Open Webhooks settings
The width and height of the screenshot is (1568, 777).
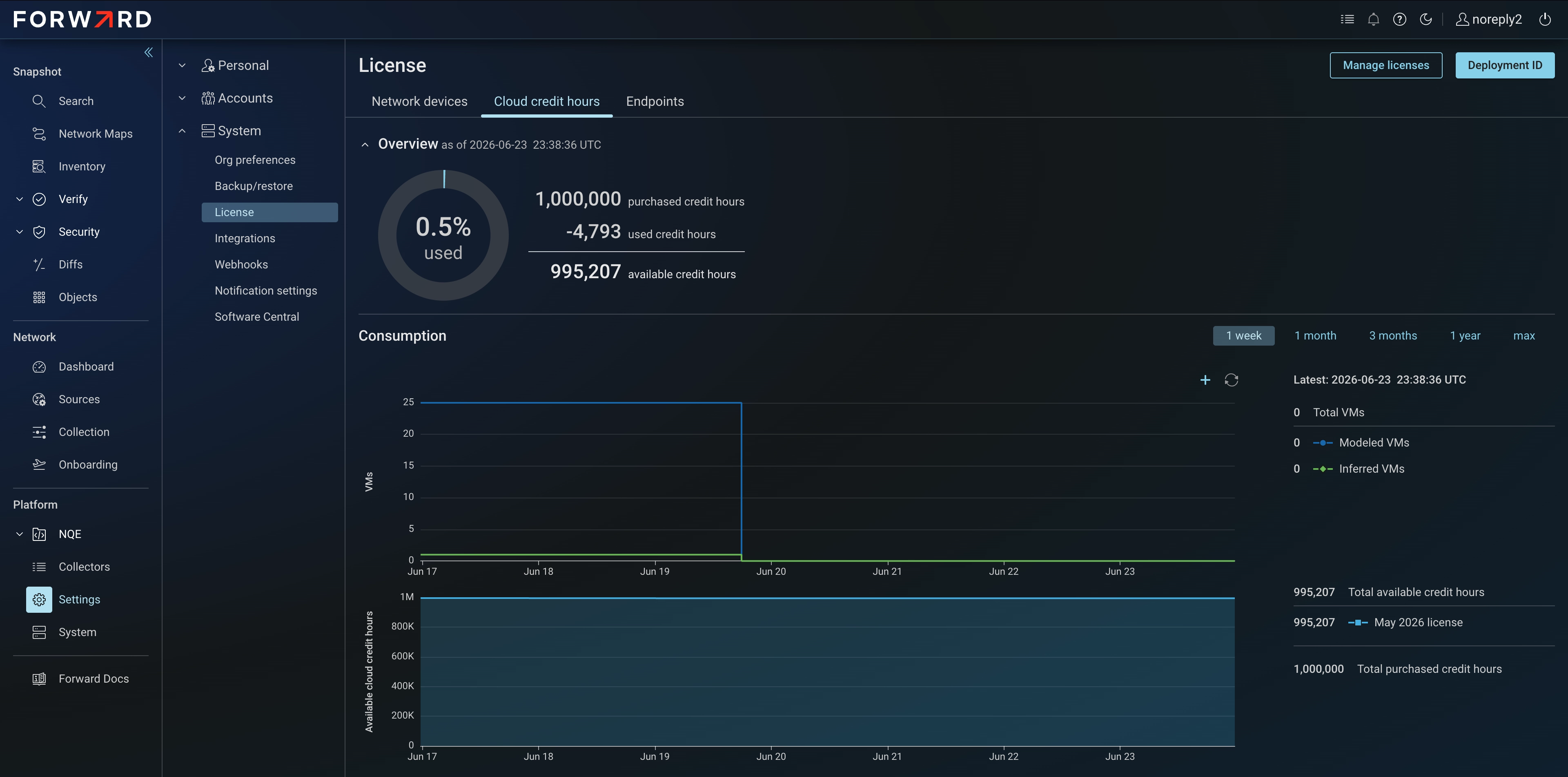tap(241, 265)
